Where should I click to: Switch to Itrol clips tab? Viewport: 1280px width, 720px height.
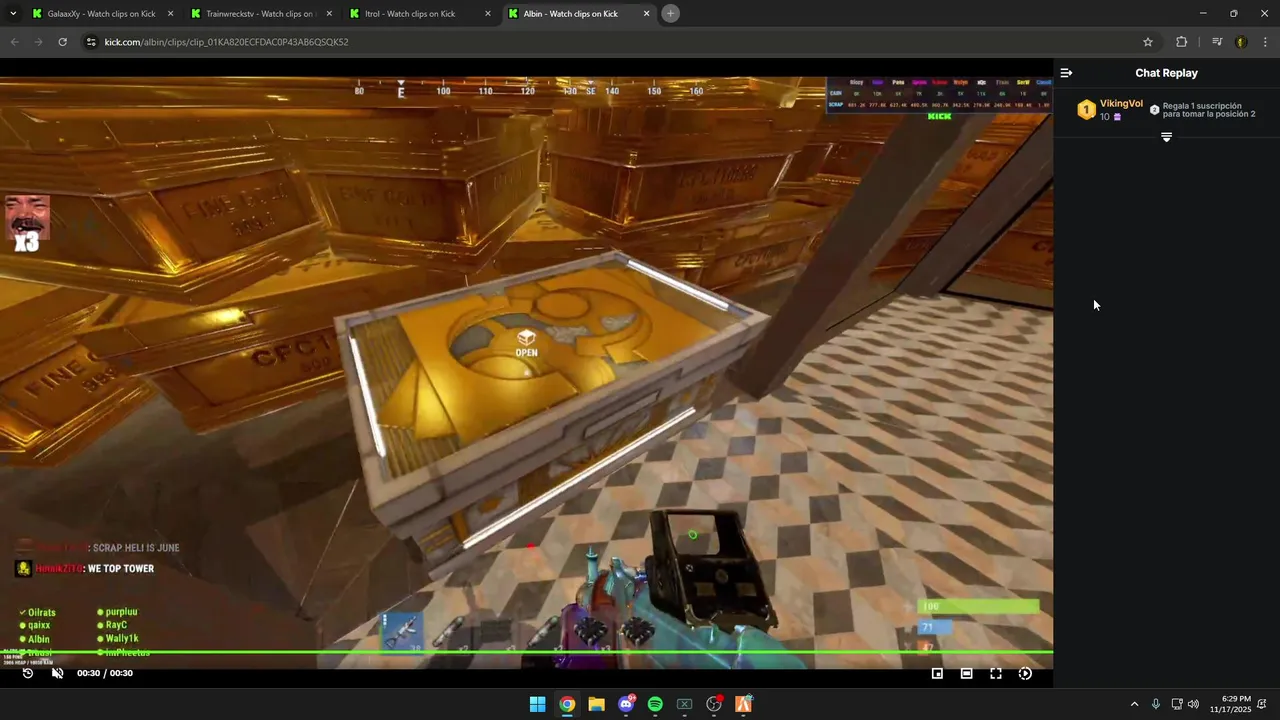(x=420, y=14)
